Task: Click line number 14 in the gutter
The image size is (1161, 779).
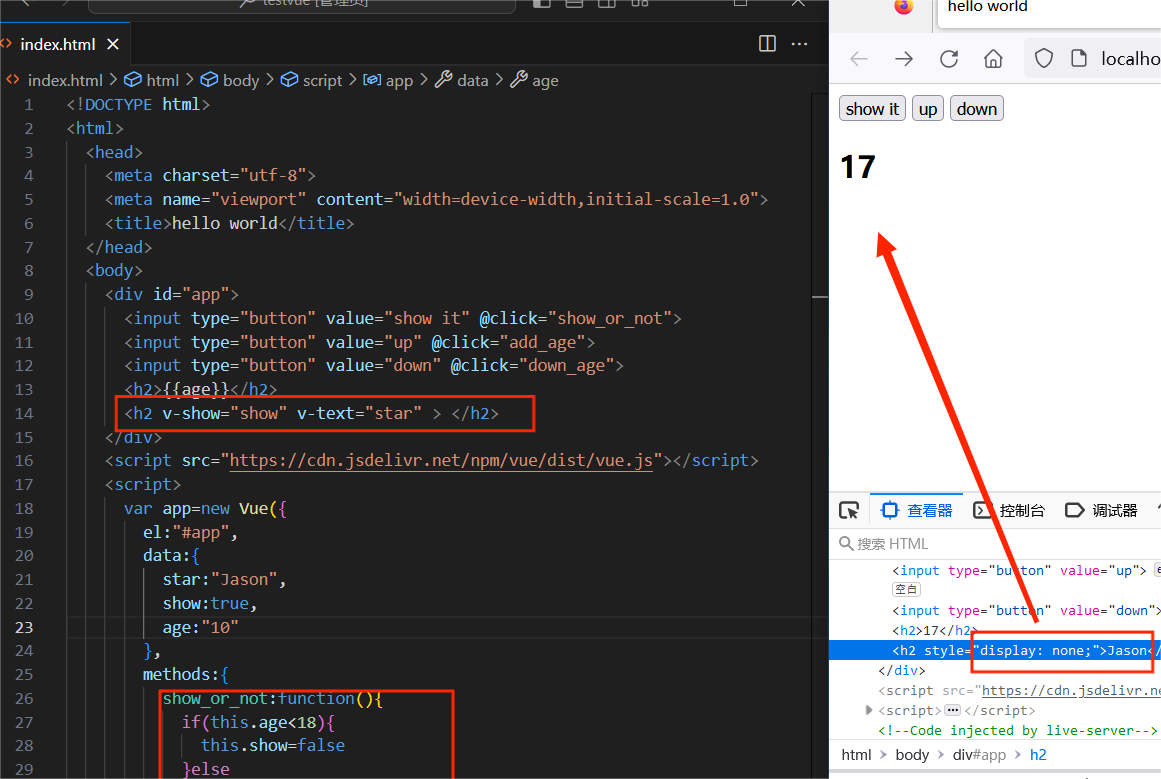Action: (x=24, y=413)
